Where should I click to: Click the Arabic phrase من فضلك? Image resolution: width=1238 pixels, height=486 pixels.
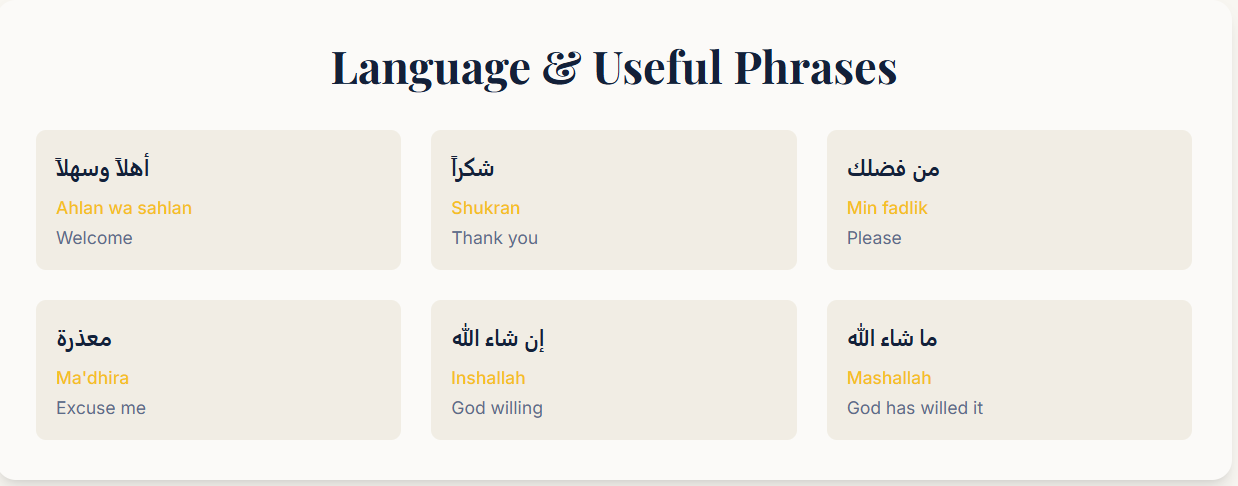tap(893, 168)
